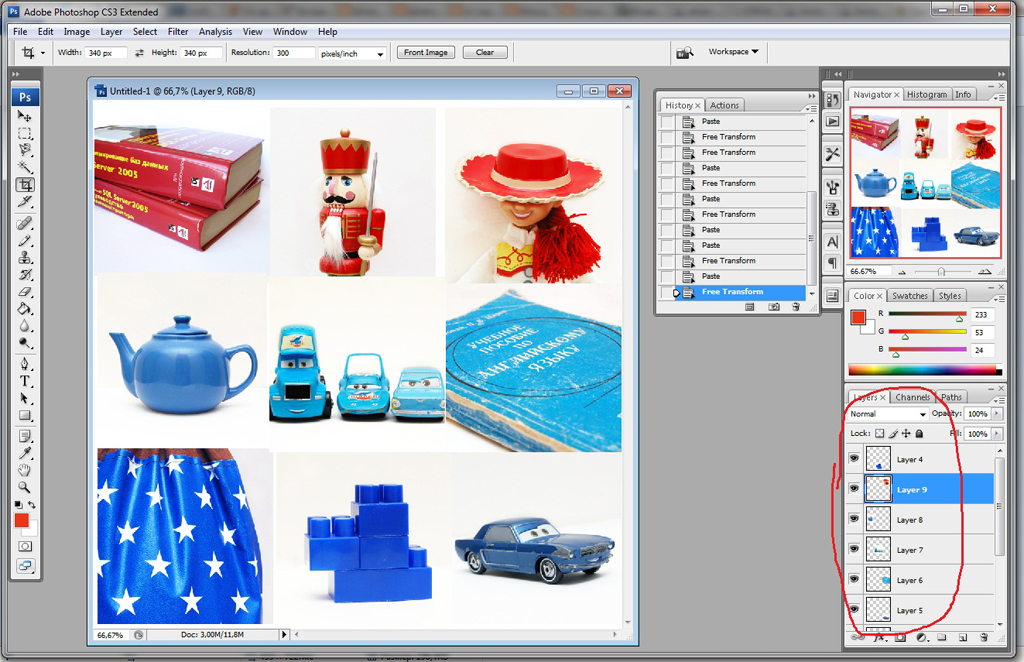Image resolution: width=1024 pixels, height=662 pixels.
Task: Open the Analysis menu
Action: (216, 31)
